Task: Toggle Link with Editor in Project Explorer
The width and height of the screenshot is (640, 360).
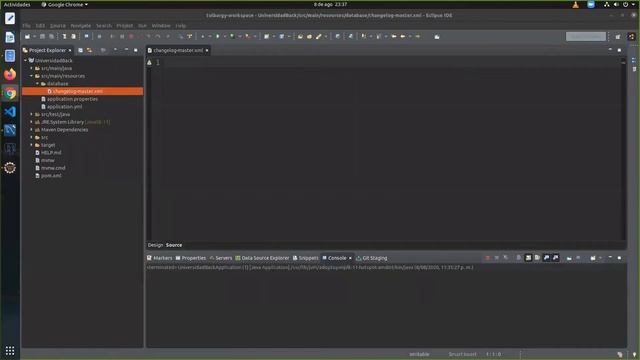Action: [x=89, y=50]
